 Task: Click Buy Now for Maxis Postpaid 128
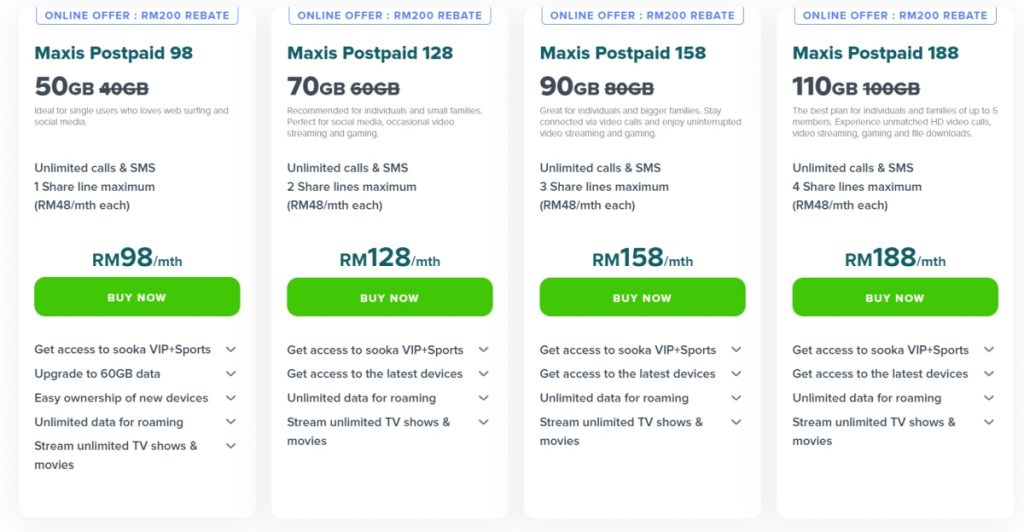(x=389, y=297)
